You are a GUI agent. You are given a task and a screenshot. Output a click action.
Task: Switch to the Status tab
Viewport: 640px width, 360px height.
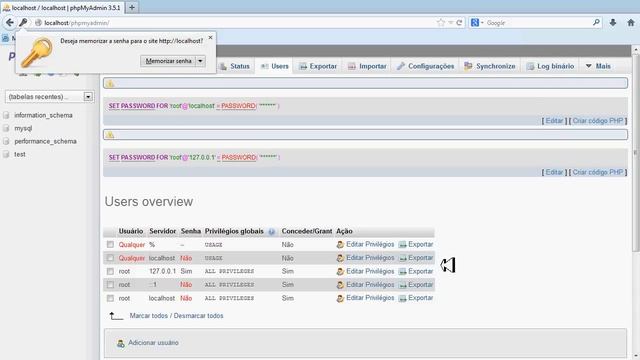235,66
